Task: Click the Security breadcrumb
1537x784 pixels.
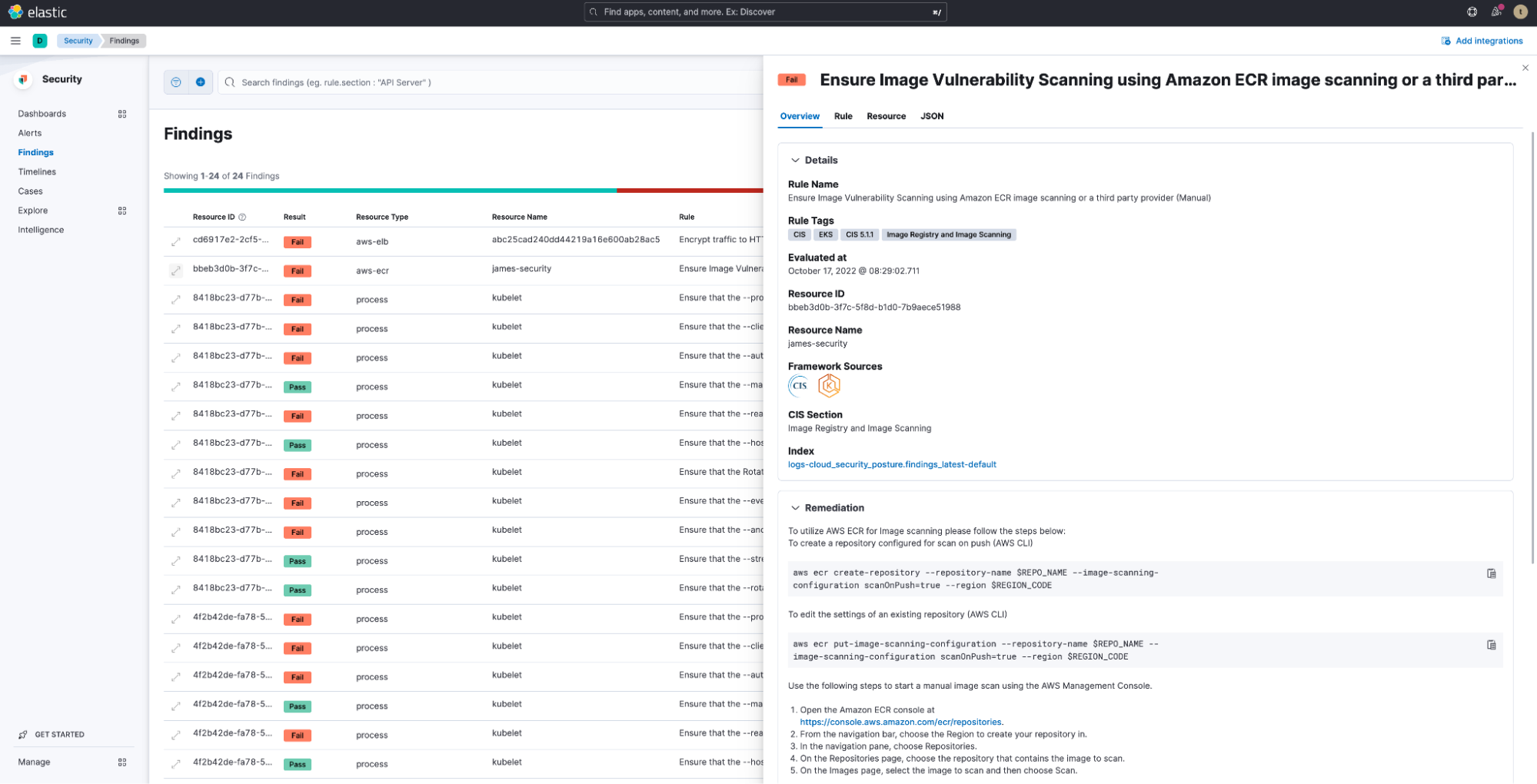Action: [x=78, y=41]
